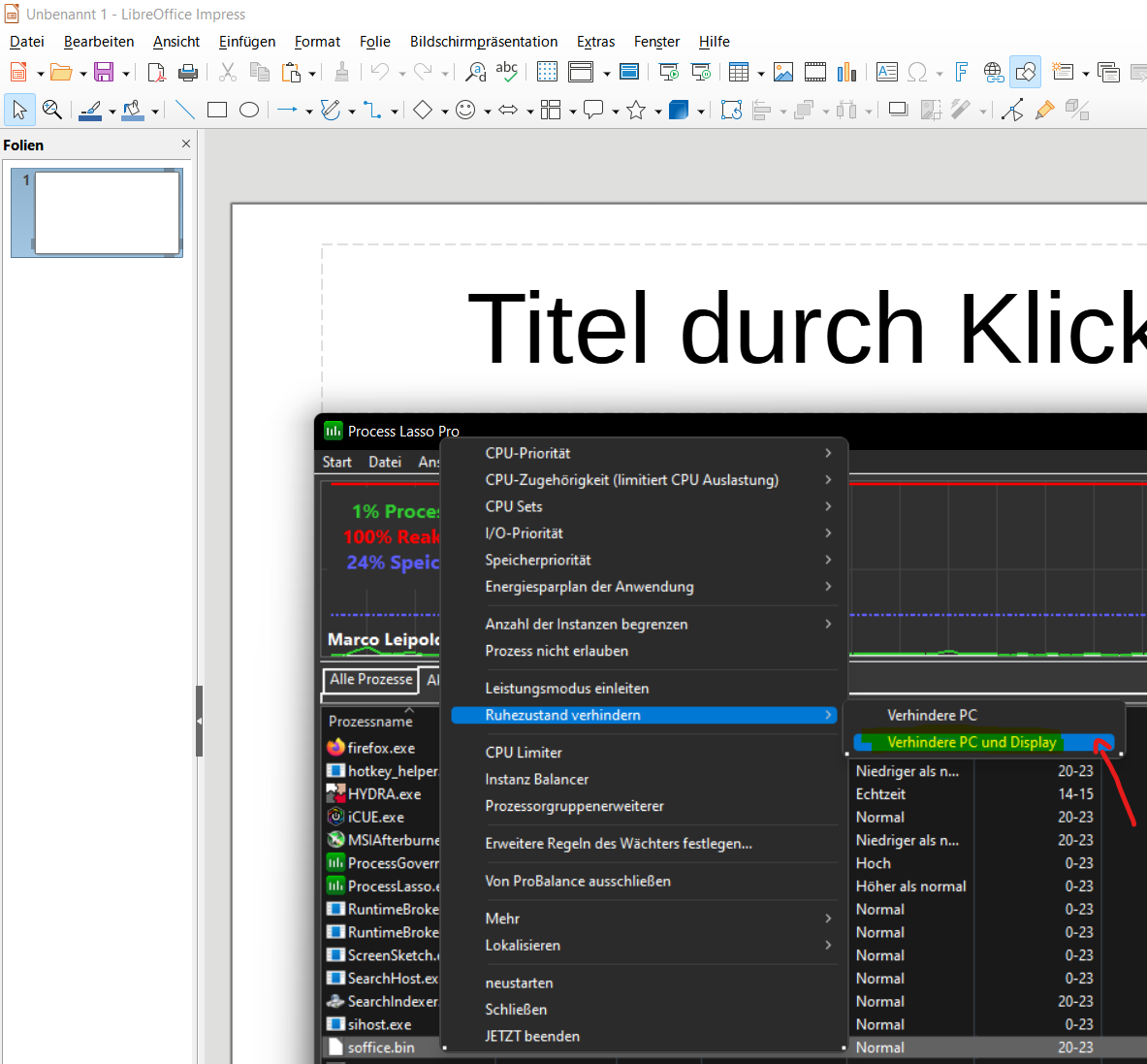The width and height of the screenshot is (1147, 1064).
Task: Open the Bildschirmpräsentation menu
Action: [x=484, y=42]
